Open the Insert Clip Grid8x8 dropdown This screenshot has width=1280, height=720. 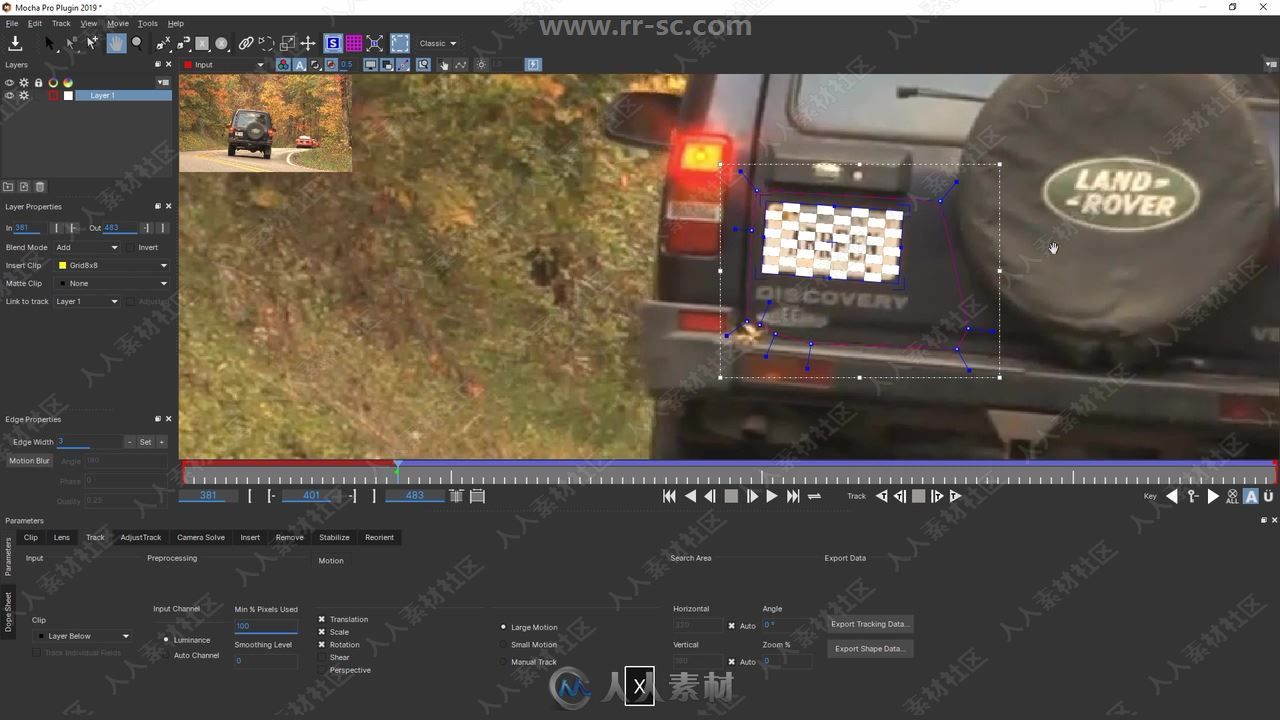pos(112,265)
